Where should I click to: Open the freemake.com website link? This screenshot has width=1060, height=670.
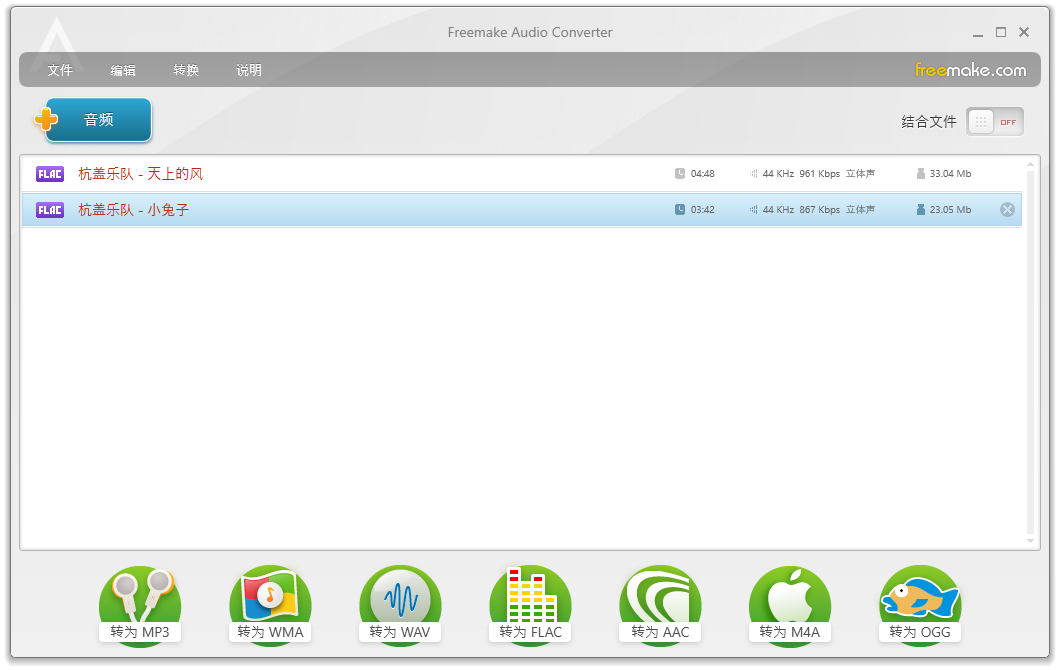tap(970, 70)
